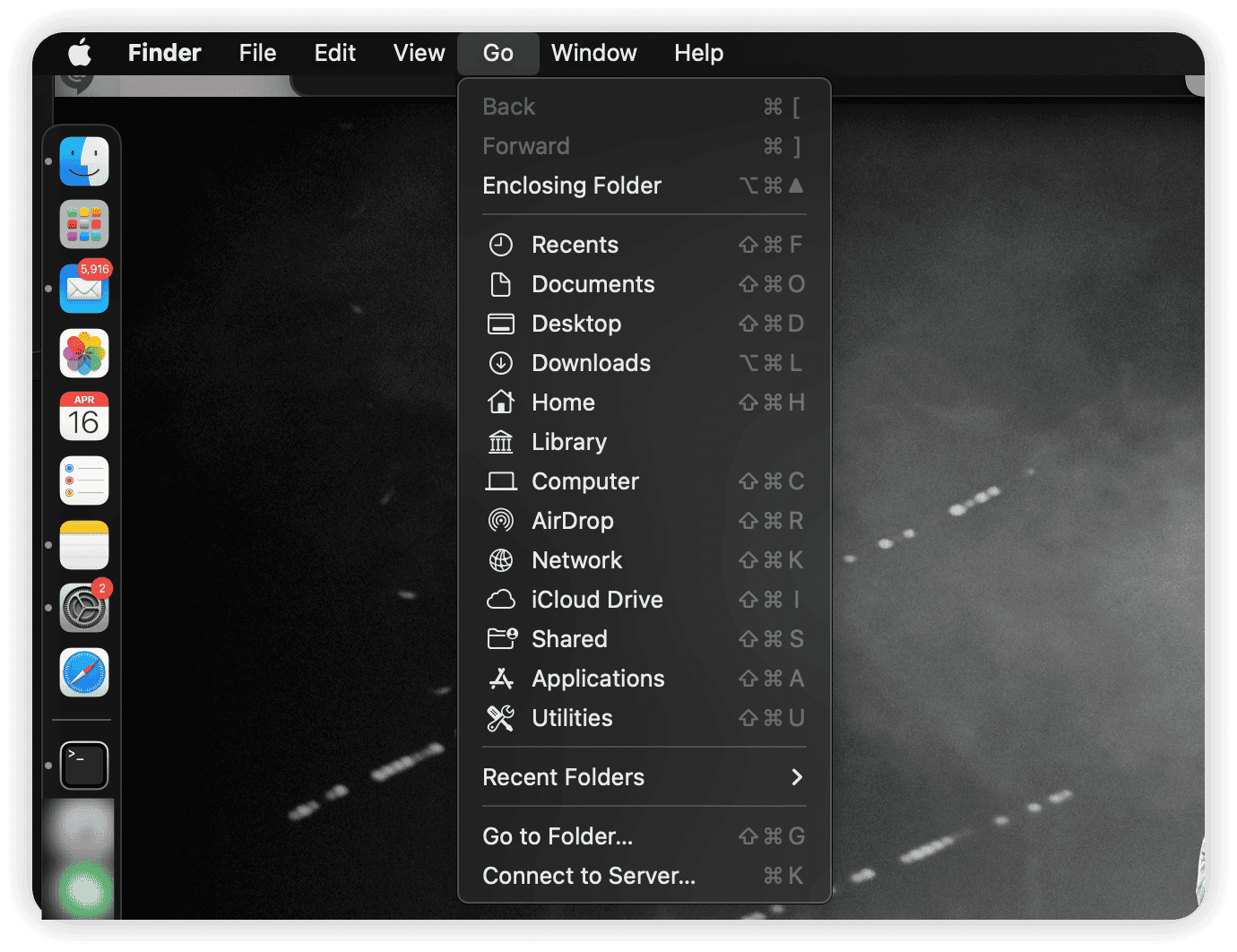Open Mail app showing 5,916 badge
This screenshot has width=1237, height=952.
coord(84,289)
